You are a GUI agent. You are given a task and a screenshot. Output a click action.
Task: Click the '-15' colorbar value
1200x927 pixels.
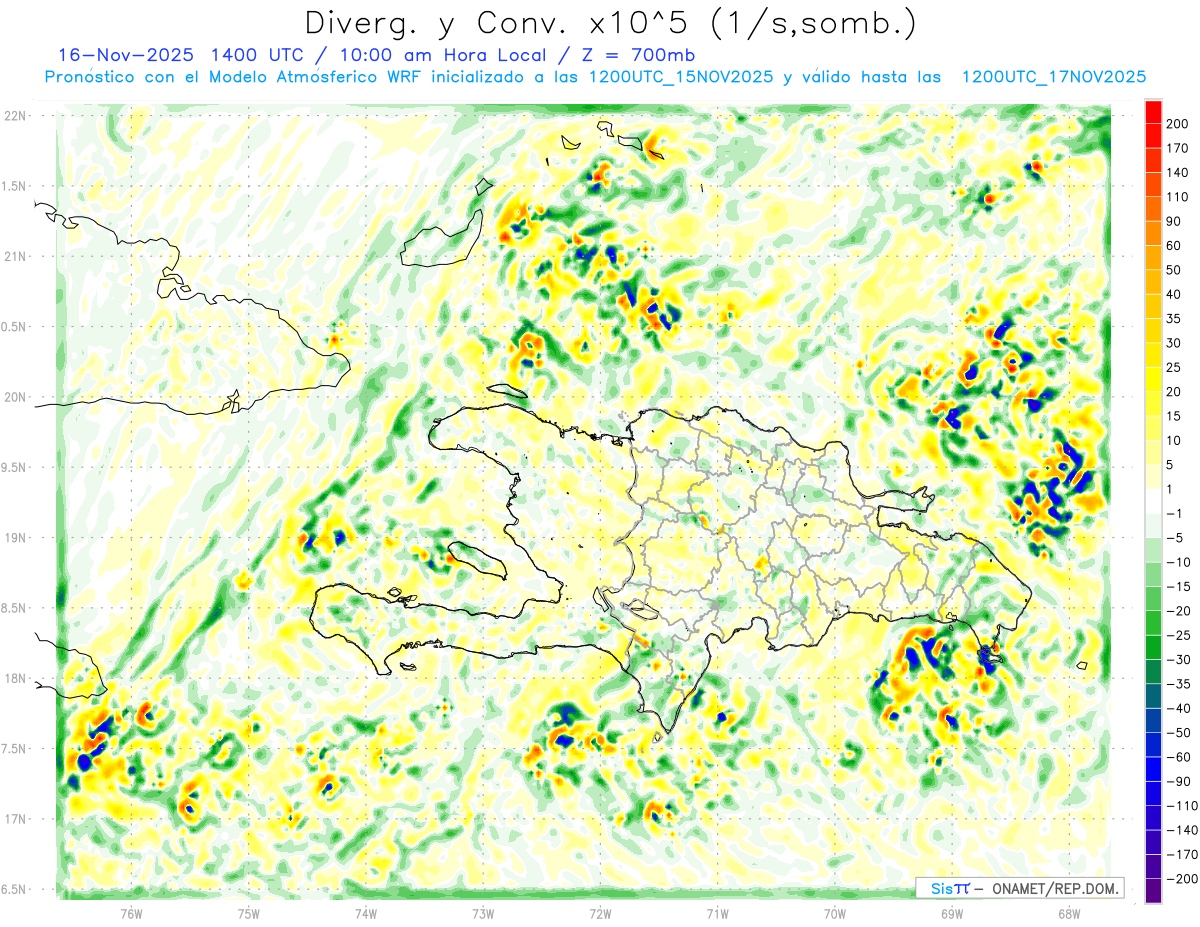pyautogui.click(x=1178, y=588)
